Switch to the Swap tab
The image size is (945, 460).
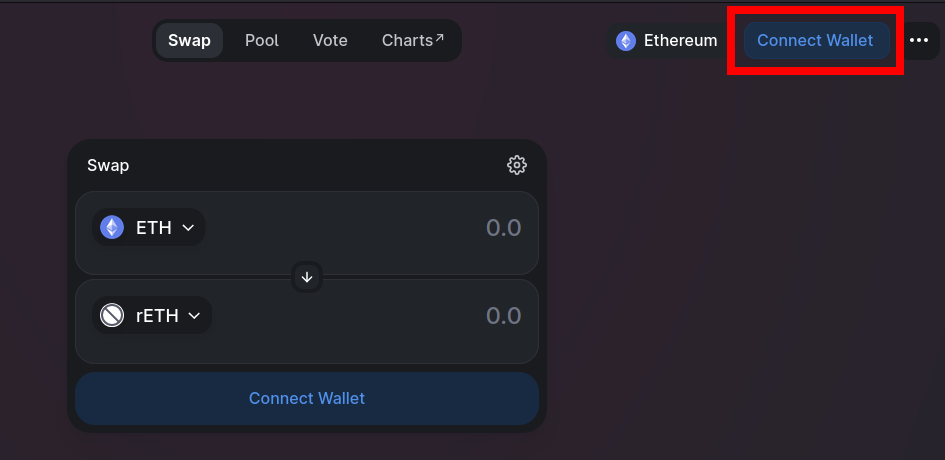pyautogui.click(x=189, y=41)
